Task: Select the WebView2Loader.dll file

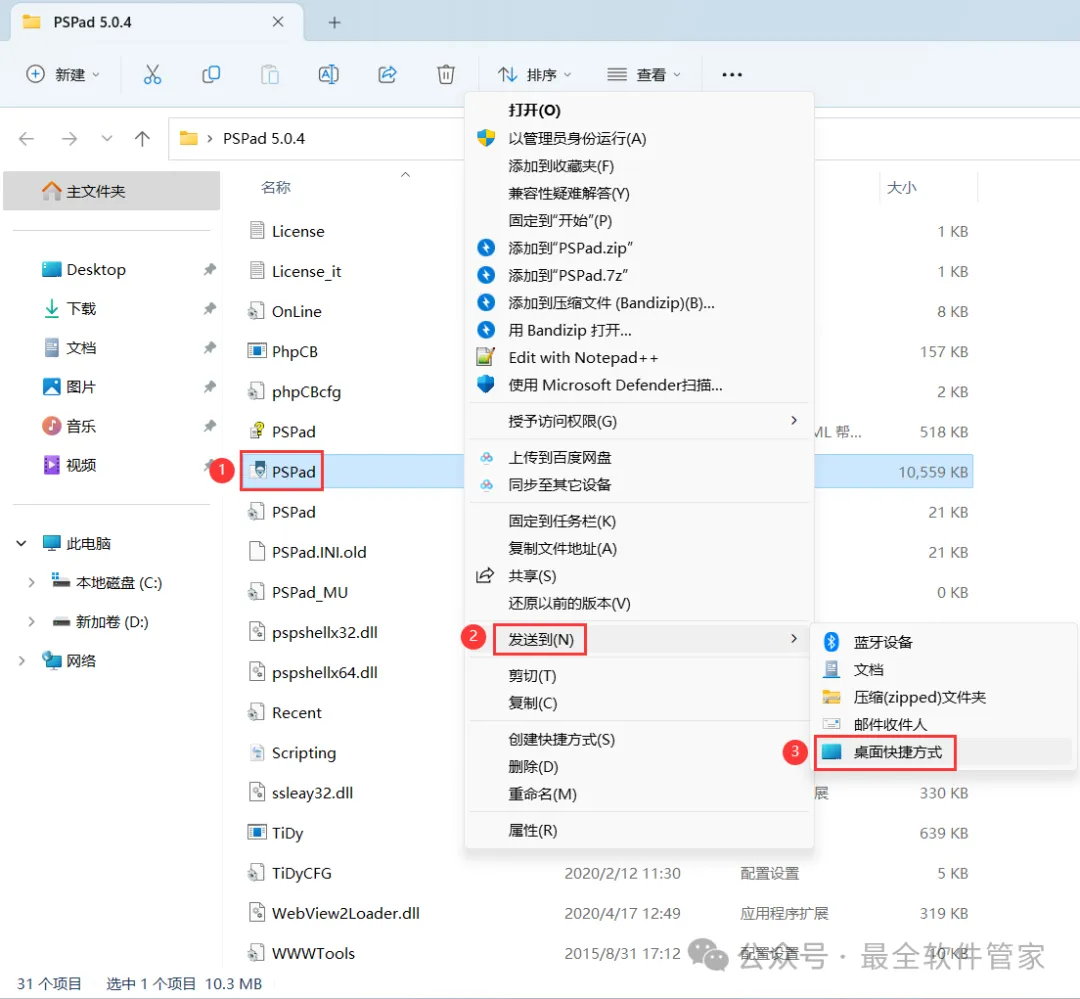Action: [x=345, y=914]
